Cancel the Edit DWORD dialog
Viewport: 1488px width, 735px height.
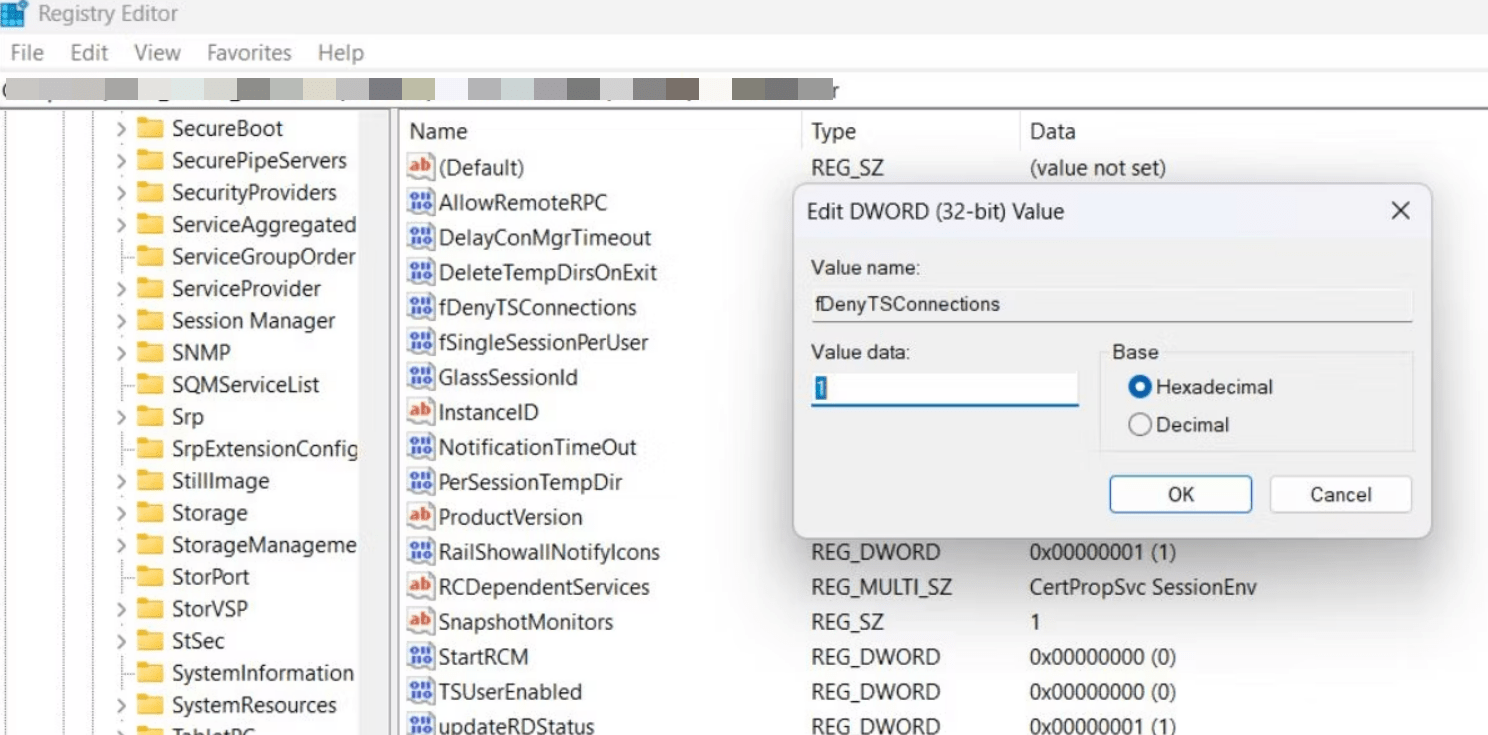(x=1340, y=494)
